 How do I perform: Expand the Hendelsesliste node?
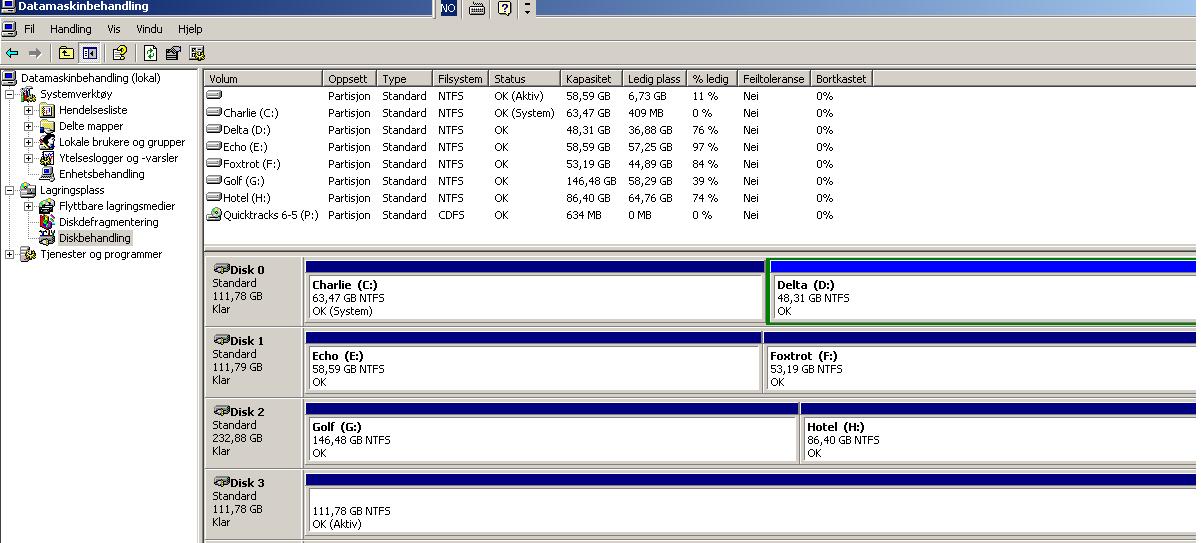coord(28,110)
